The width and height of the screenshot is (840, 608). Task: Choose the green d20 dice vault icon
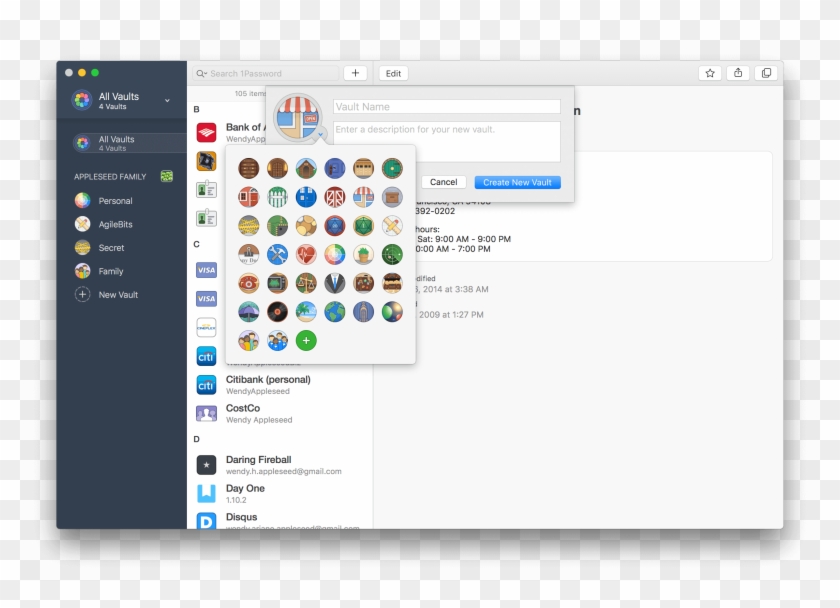363,226
